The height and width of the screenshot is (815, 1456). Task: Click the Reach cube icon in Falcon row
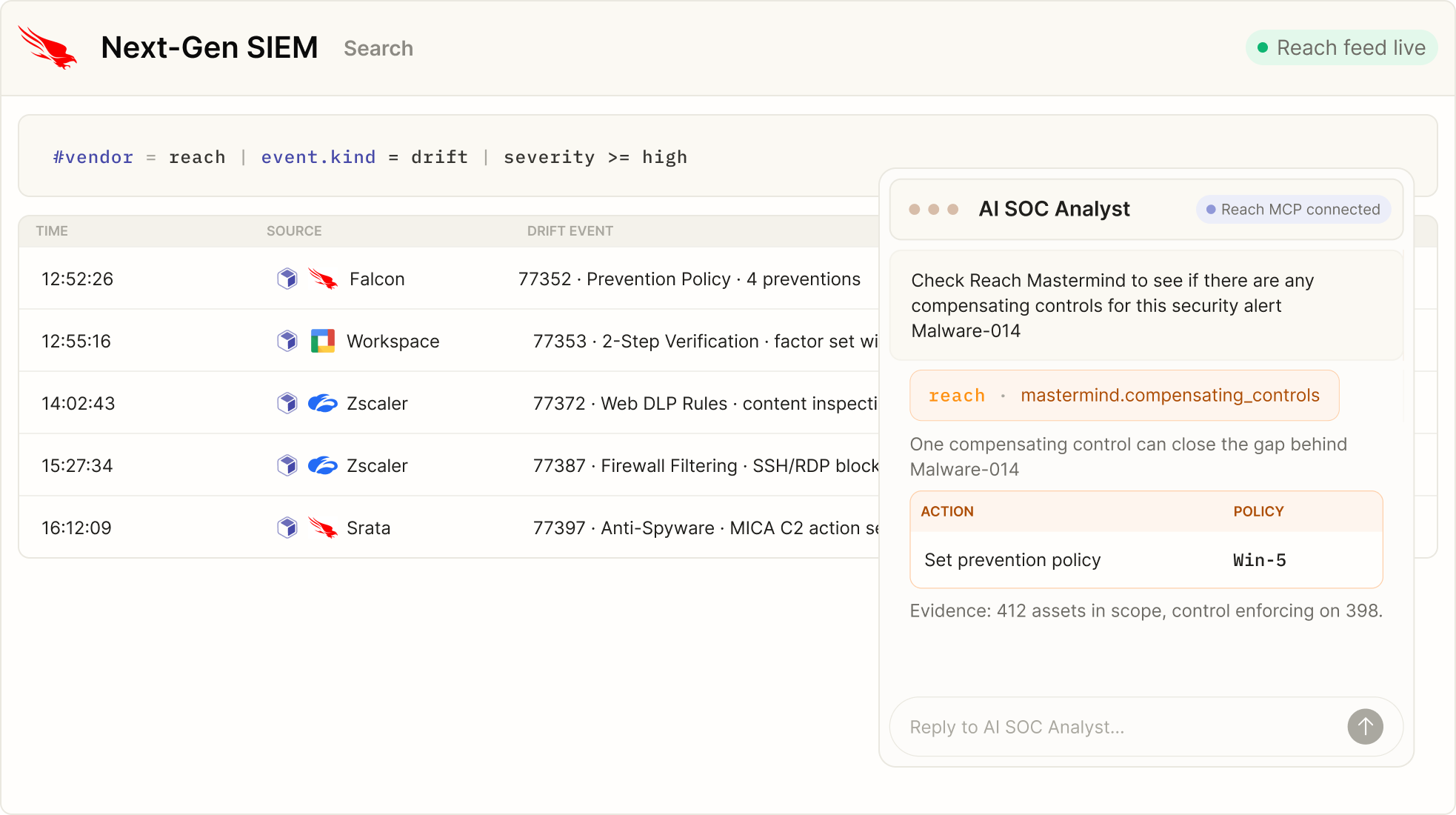click(x=287, y=279)
